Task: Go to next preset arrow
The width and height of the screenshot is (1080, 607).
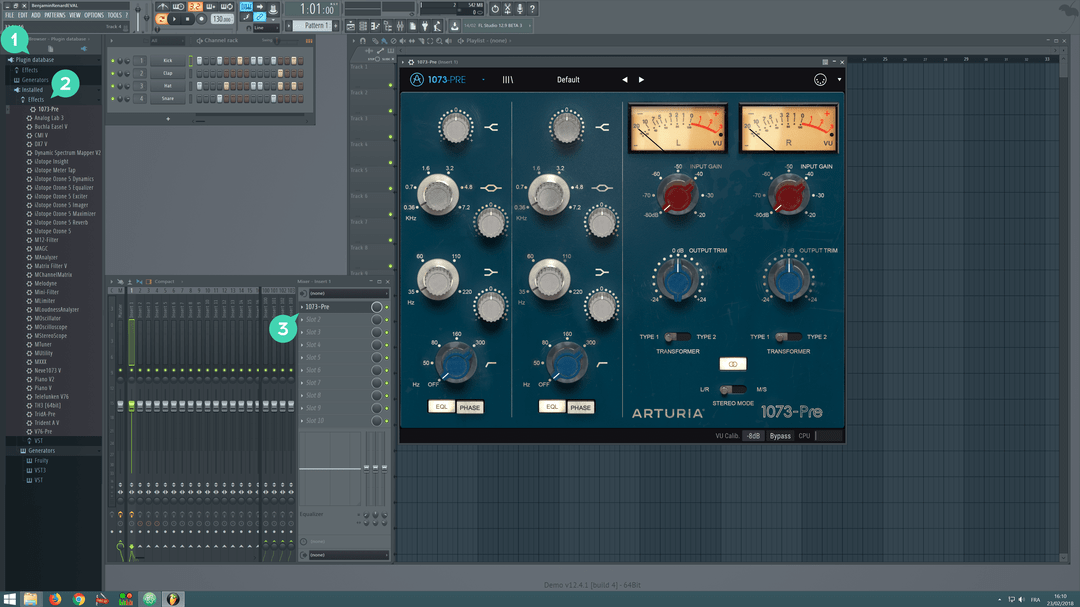Action: coord(641,80)
